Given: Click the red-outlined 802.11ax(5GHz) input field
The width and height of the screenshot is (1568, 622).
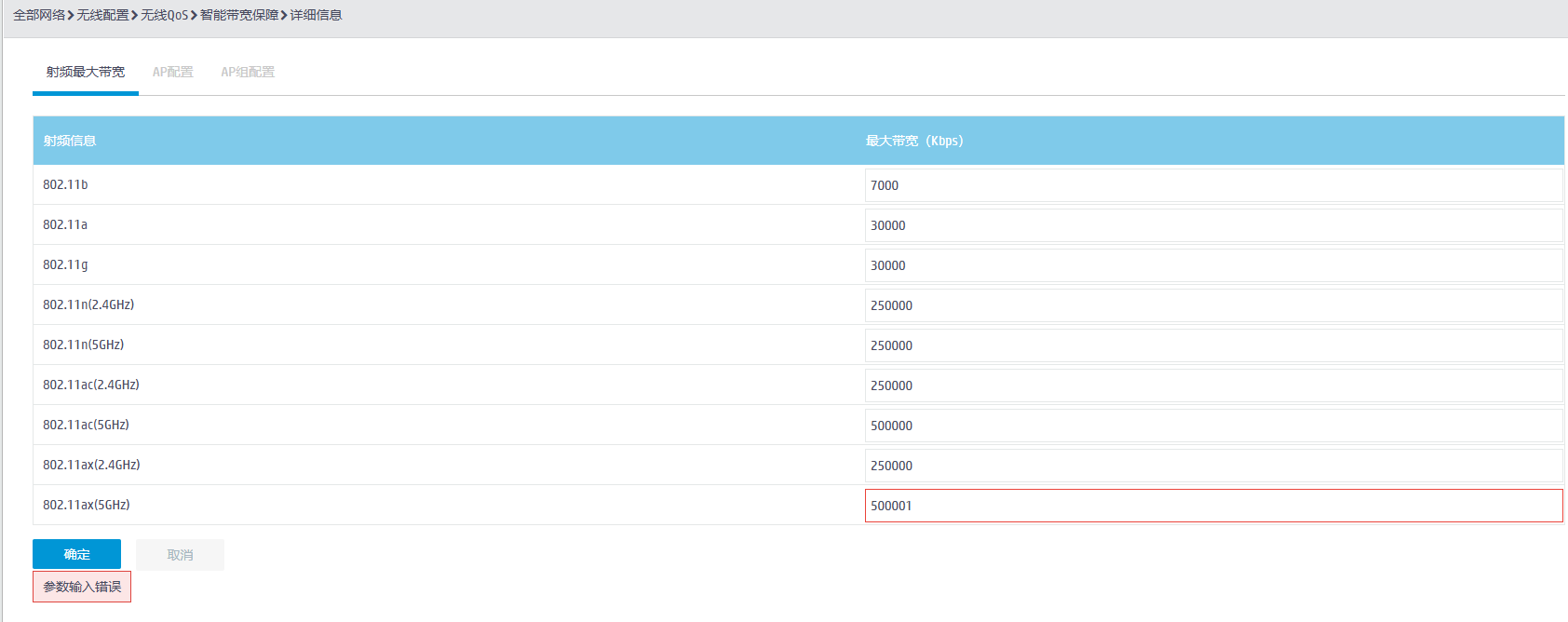Looking at the screenshot, I should [1212, 506].
